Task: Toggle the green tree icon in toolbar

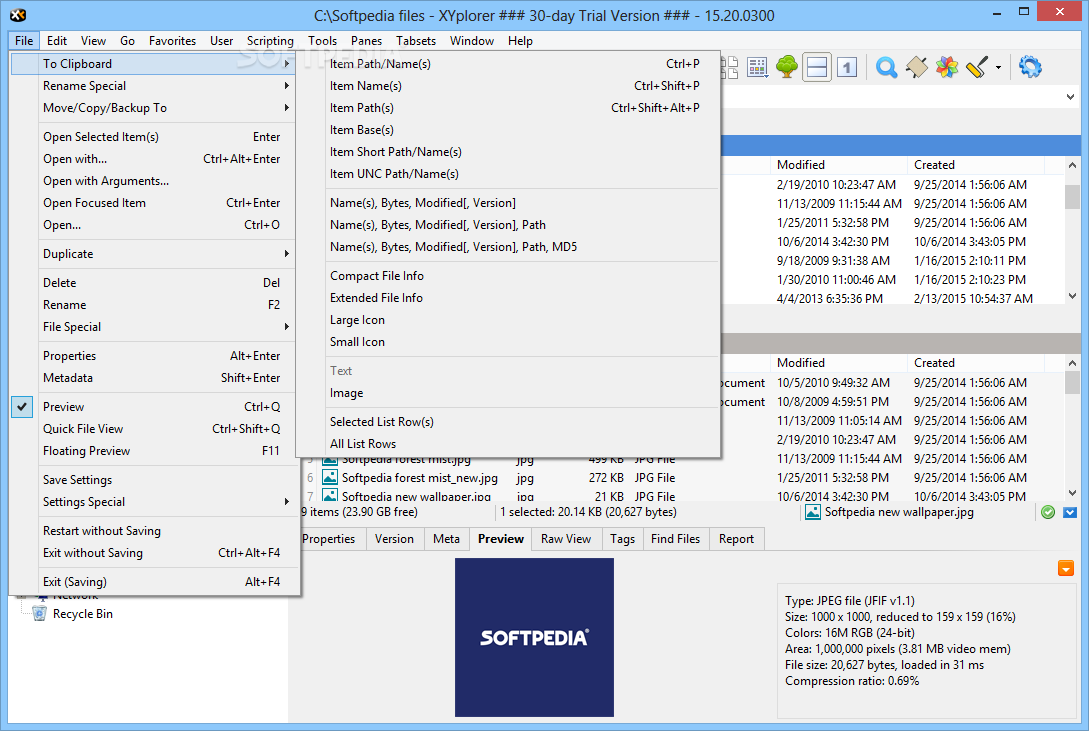Action: point(787,67)
